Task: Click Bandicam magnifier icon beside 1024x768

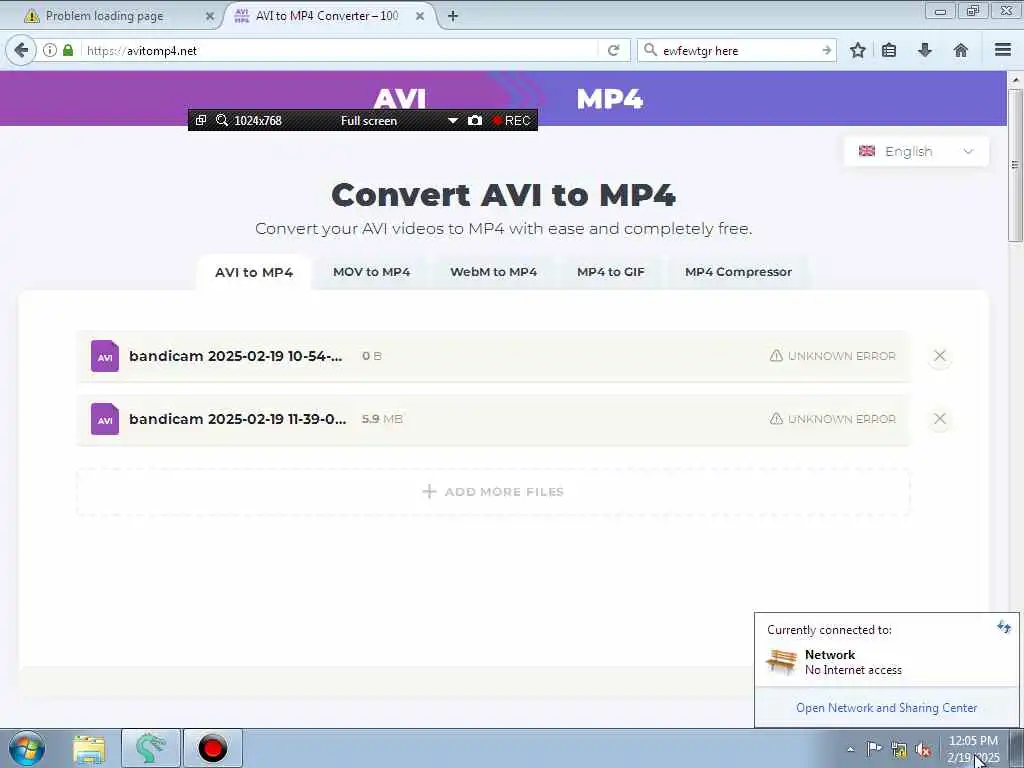Action: point(222,120)
